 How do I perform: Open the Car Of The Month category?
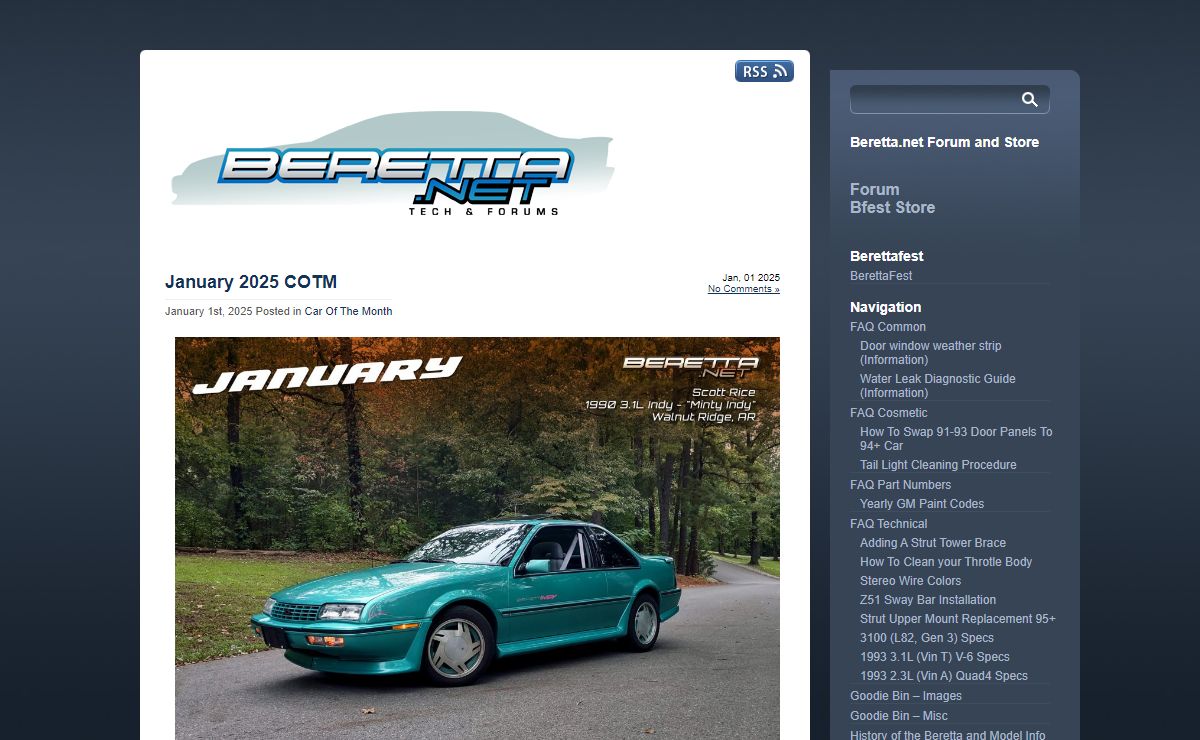348,311
